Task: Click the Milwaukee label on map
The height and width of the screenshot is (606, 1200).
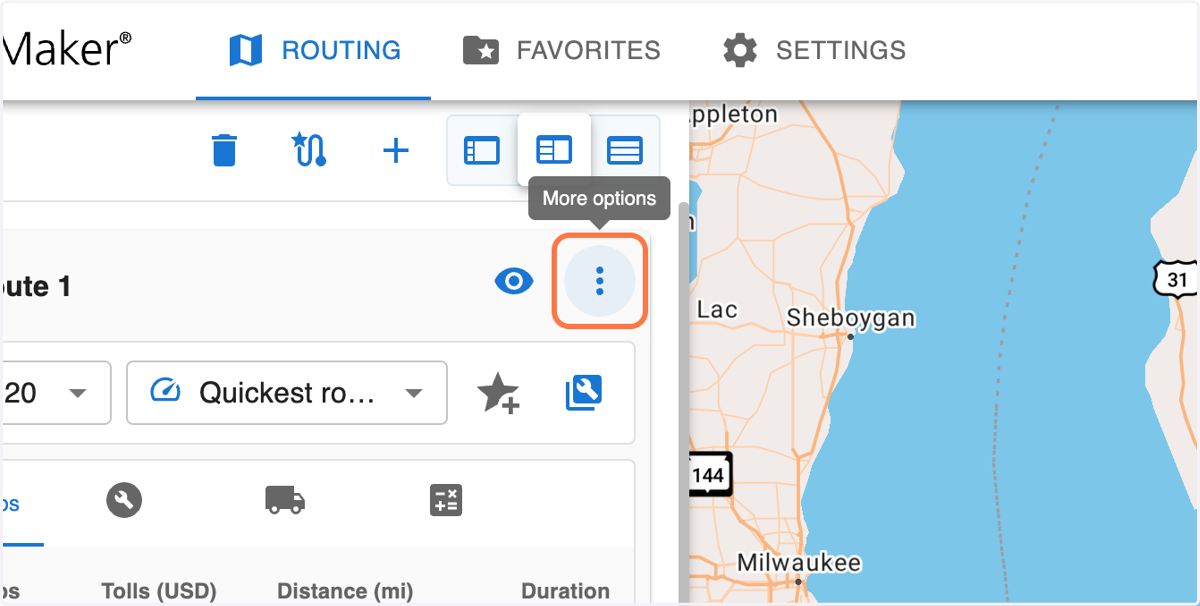Action: click(799, 563)
